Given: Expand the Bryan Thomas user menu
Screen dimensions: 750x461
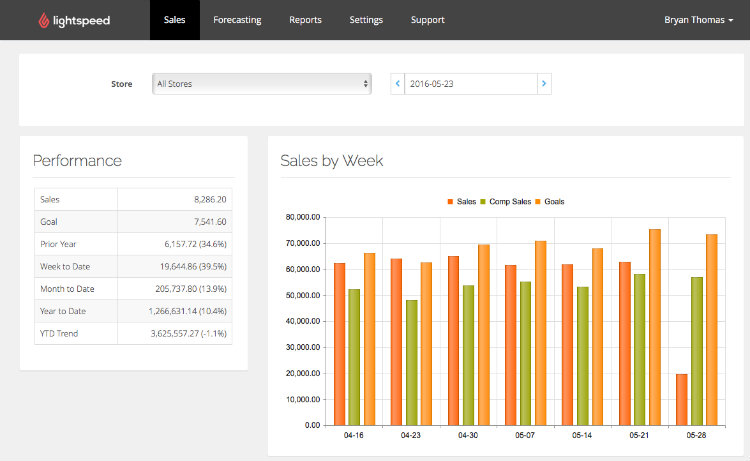Looking at the screenshot, I should (698, 20).
